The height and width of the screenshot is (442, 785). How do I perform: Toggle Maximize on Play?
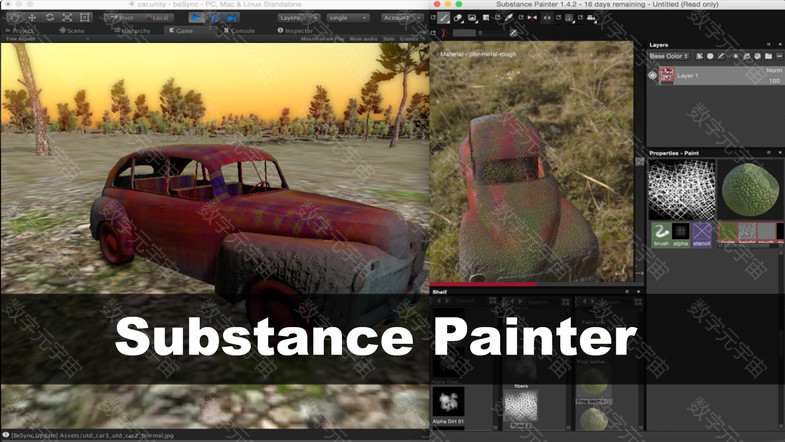click(x=322, y=39)
